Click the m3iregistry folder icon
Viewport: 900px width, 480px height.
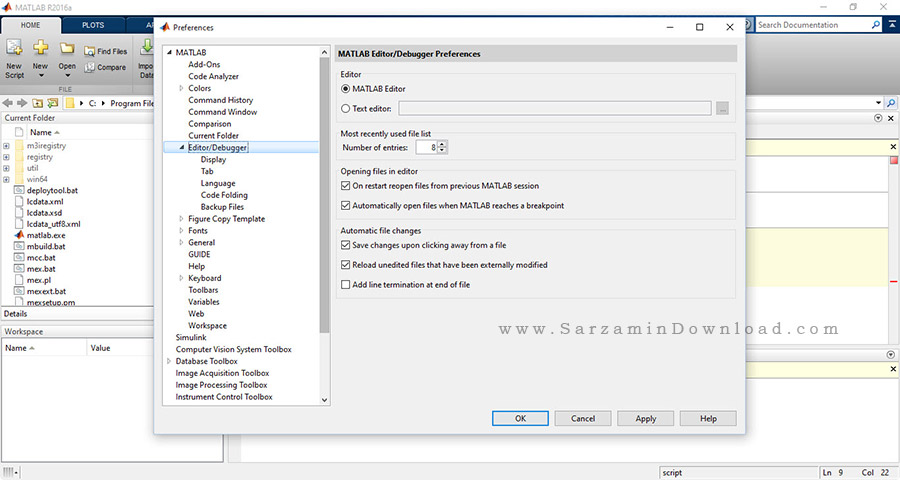coord(19,145)
